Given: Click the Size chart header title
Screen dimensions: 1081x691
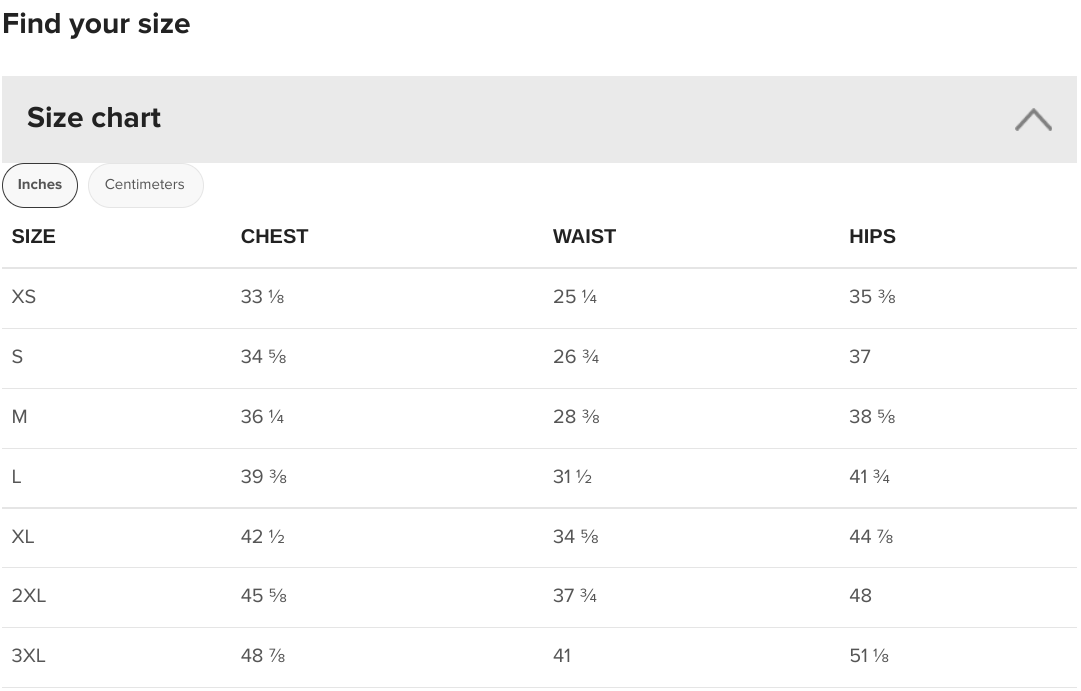Looking at the screenshot, I should click(94, 118).
